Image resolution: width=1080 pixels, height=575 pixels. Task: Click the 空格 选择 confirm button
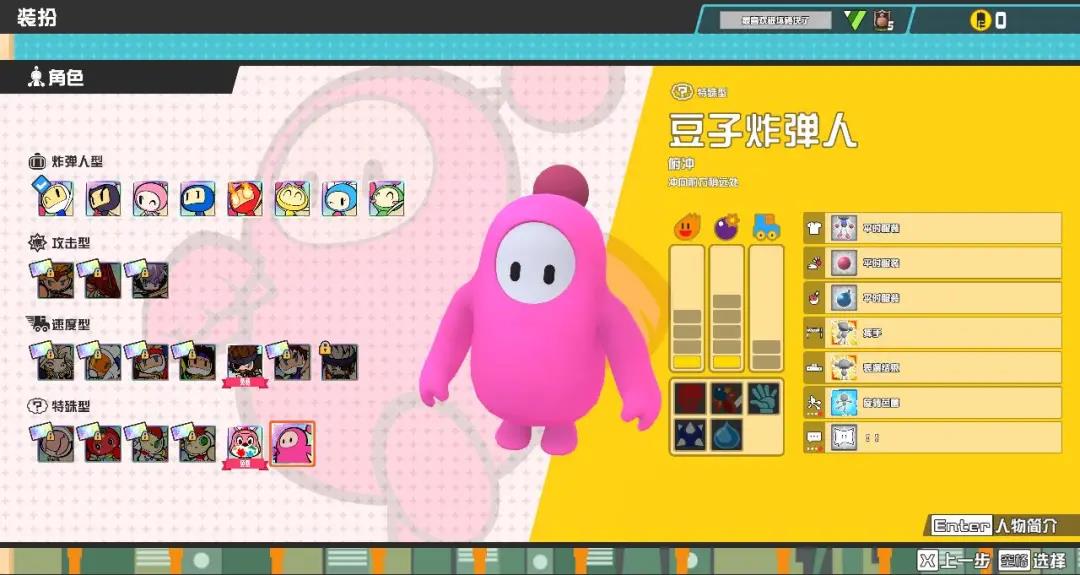click(1032, 560)
